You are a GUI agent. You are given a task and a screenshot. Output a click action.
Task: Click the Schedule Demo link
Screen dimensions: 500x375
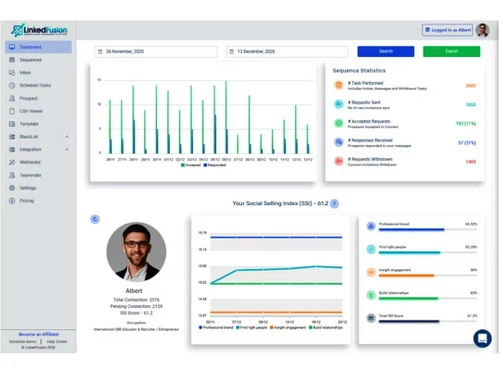click(23, 342)
